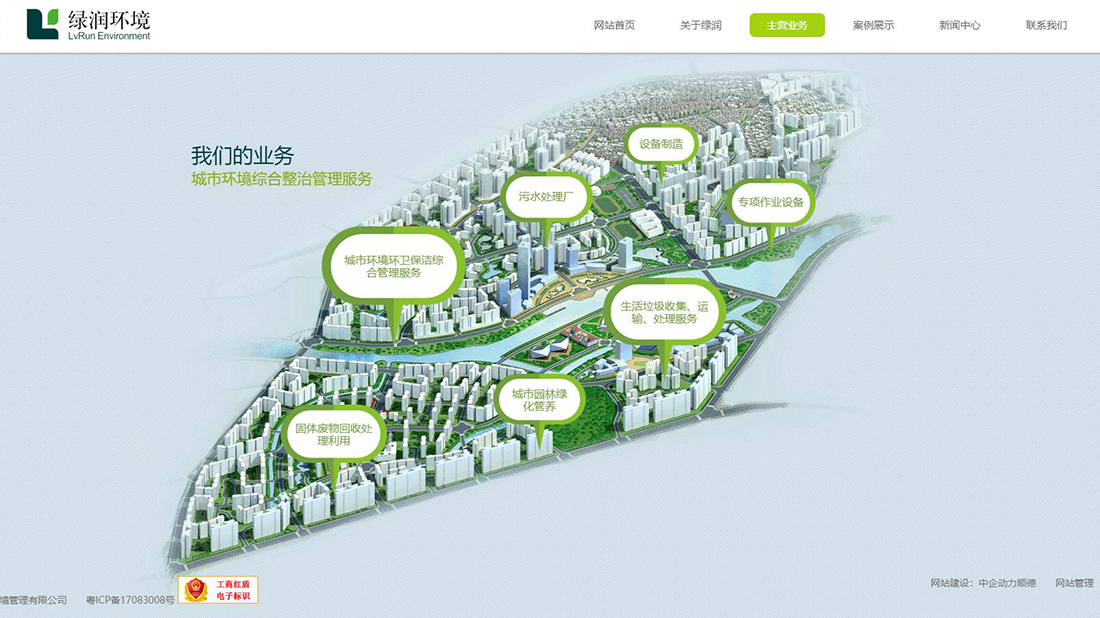Follow the 中企动力顺德 footer link
The width and height of the screenshot is (1100, 618).
point(1007,583)
